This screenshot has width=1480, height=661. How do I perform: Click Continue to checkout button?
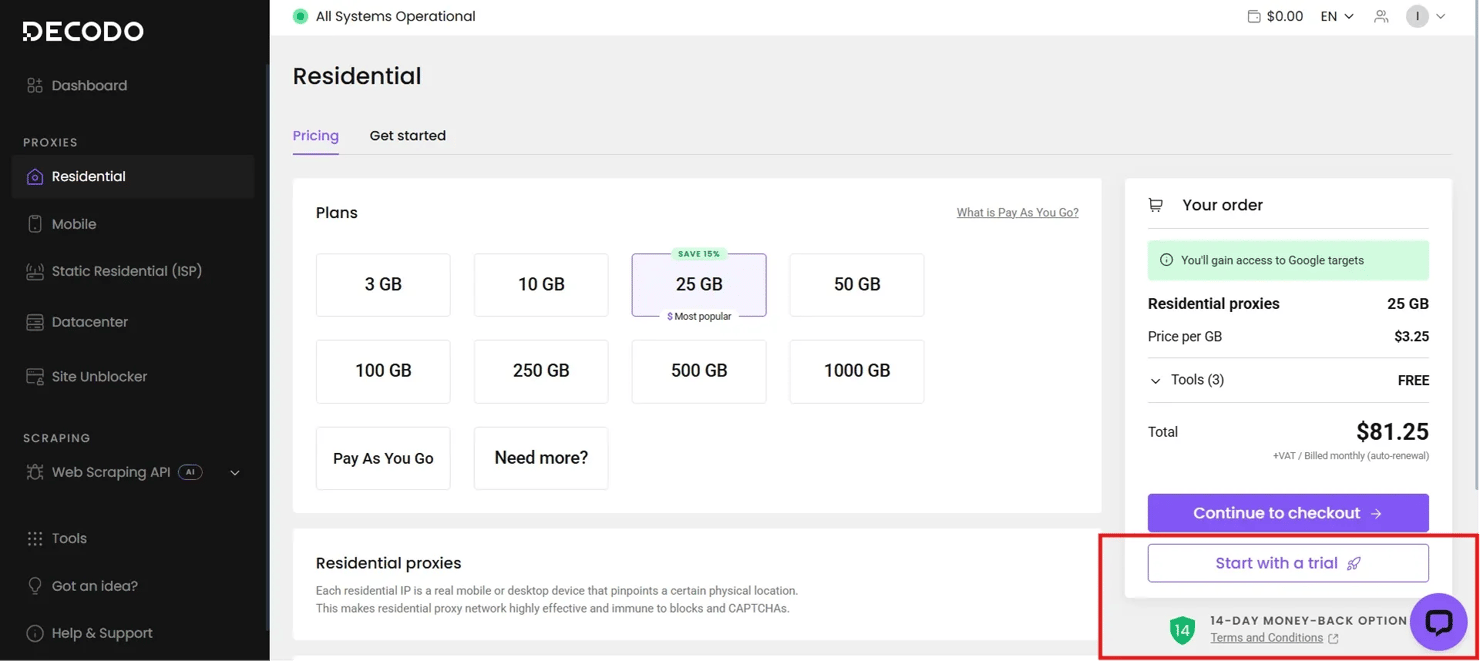coord(1287,513)
